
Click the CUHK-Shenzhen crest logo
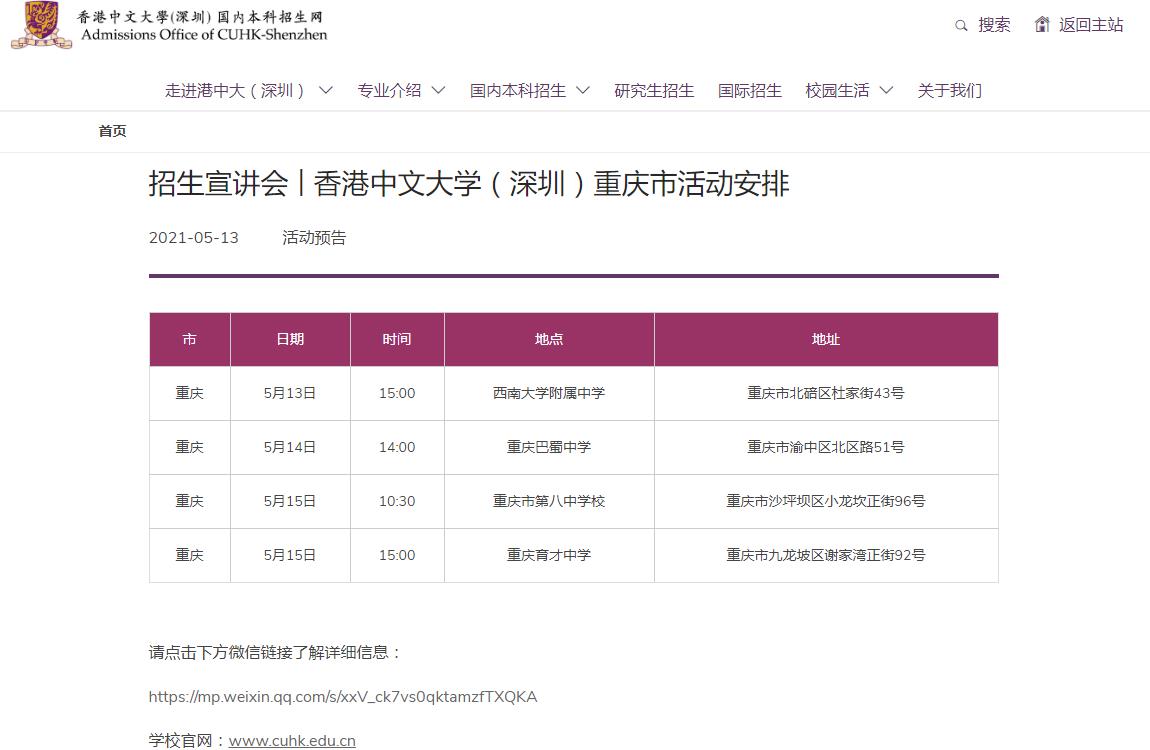(42, 25)
